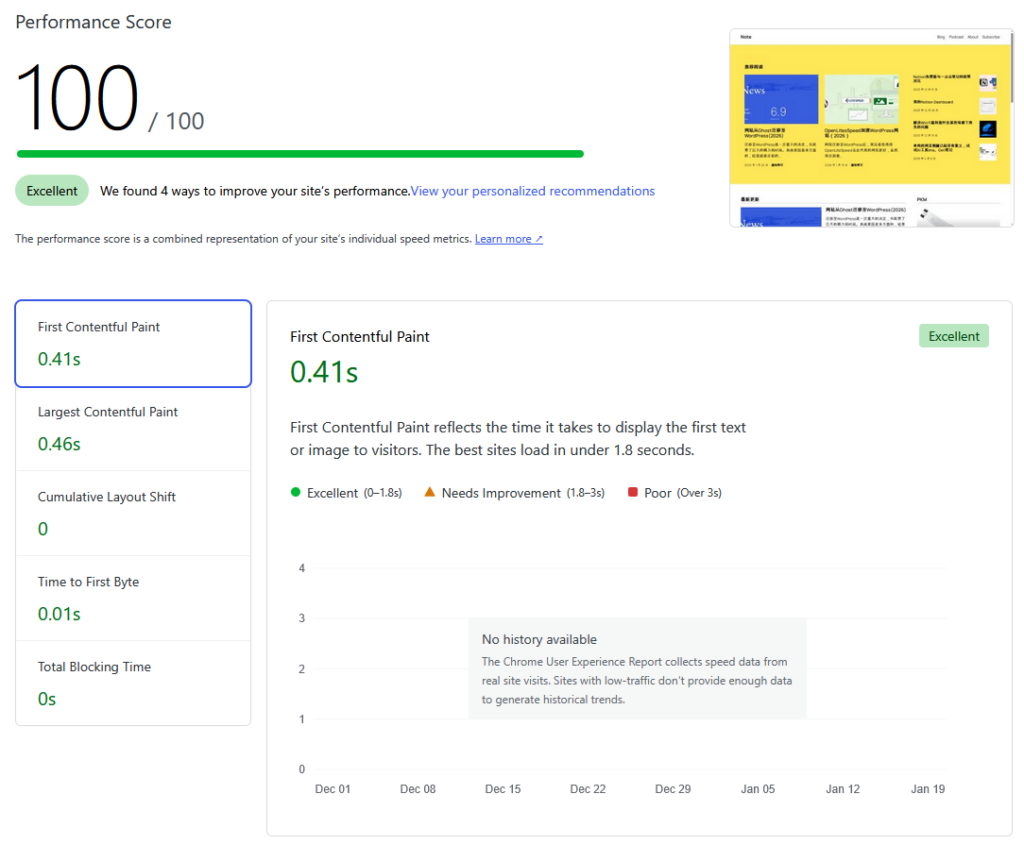Click the large 100 performance score number
The height and width of the screenshot is (845, 1024).
(x=77, y=98)
